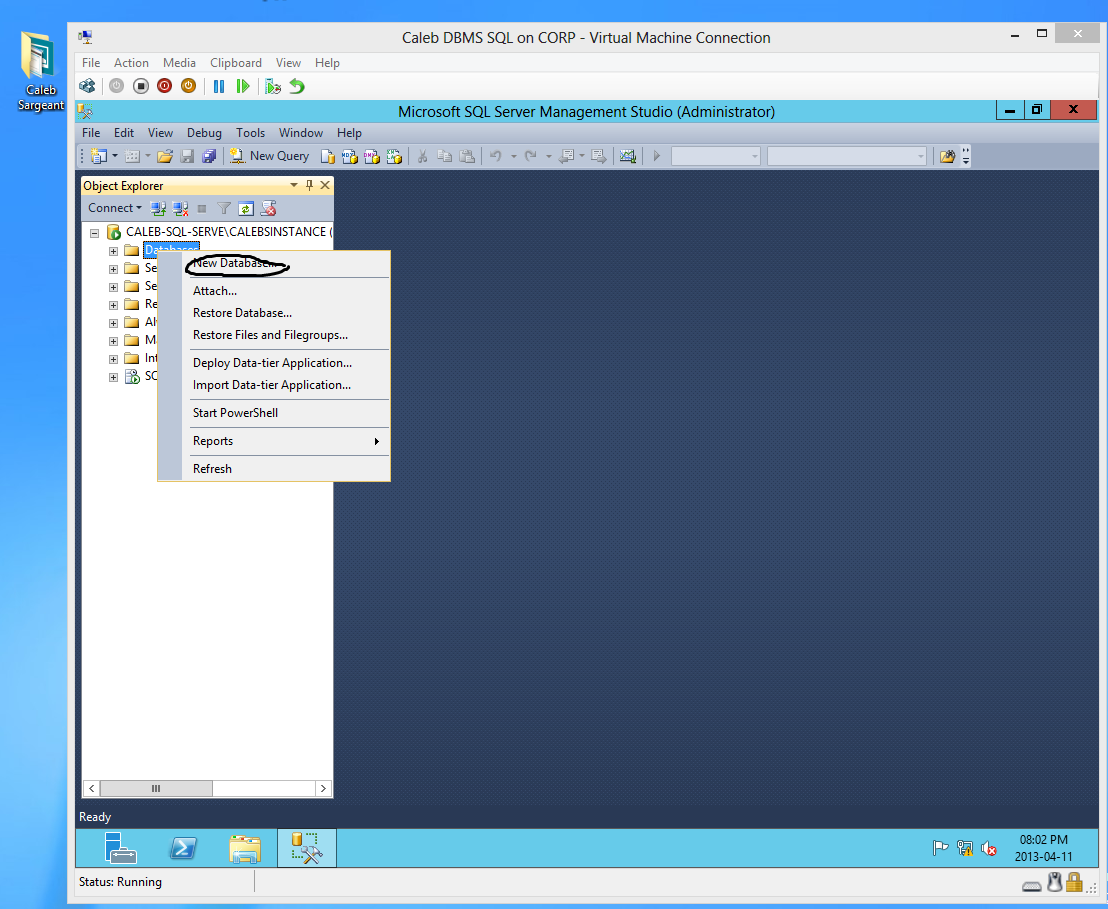Click the Cut scissors icon
The height and width of the screenshot is (909, 1108).
pos(423,156)
